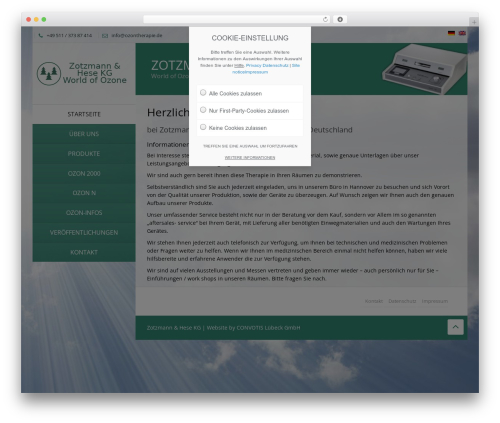Click 'Website by CONVOTIS Lübeck GmbH' footer text
Viewport: 500px width, 423px height.
click(x=253, y=328)
